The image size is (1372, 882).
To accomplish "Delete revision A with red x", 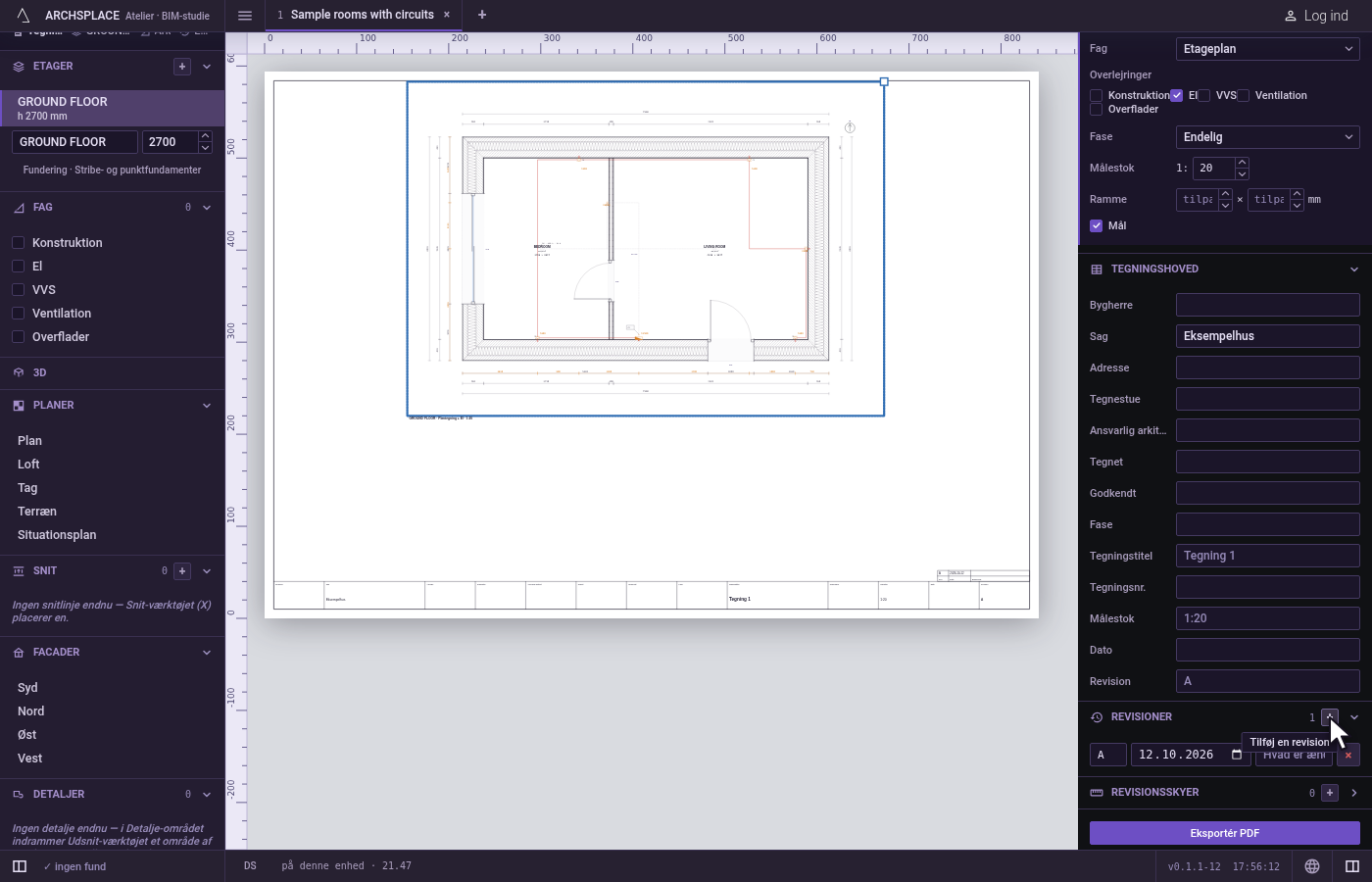I will click(x=1348, y=755).
